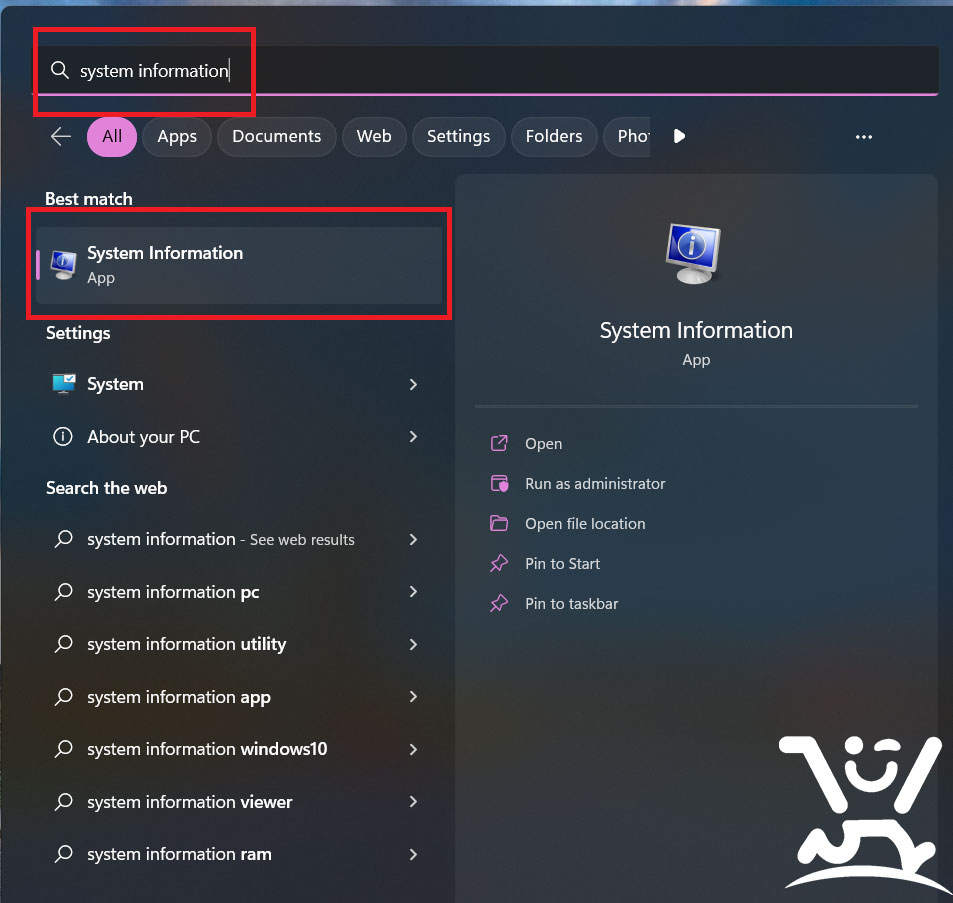The width and height of the screenshot is (953, 903).
Task: Switch to the Settings filter tab
Action: tap(458, 137)
